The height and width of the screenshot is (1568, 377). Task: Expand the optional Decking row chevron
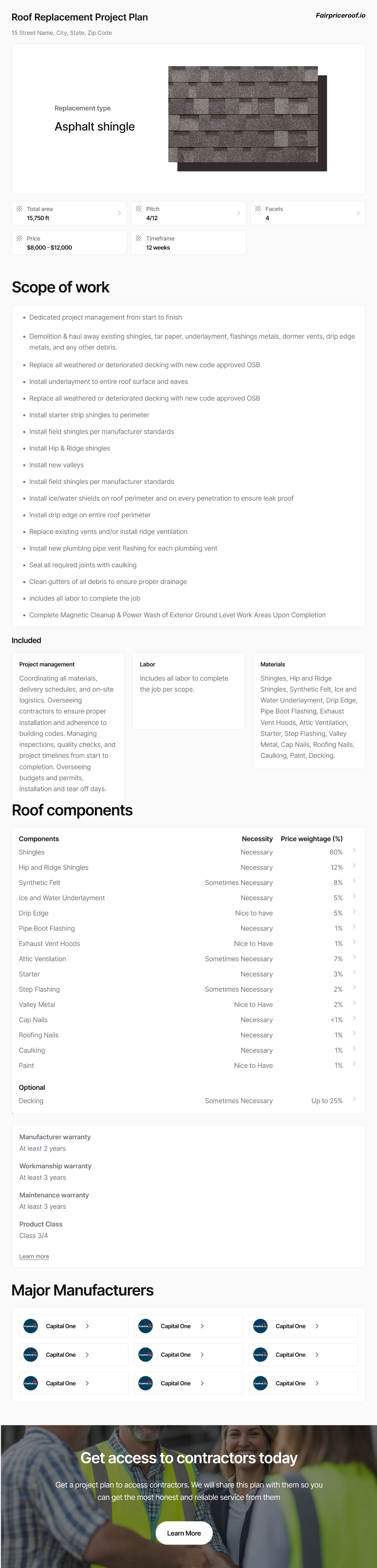[x=354, y=1099]
